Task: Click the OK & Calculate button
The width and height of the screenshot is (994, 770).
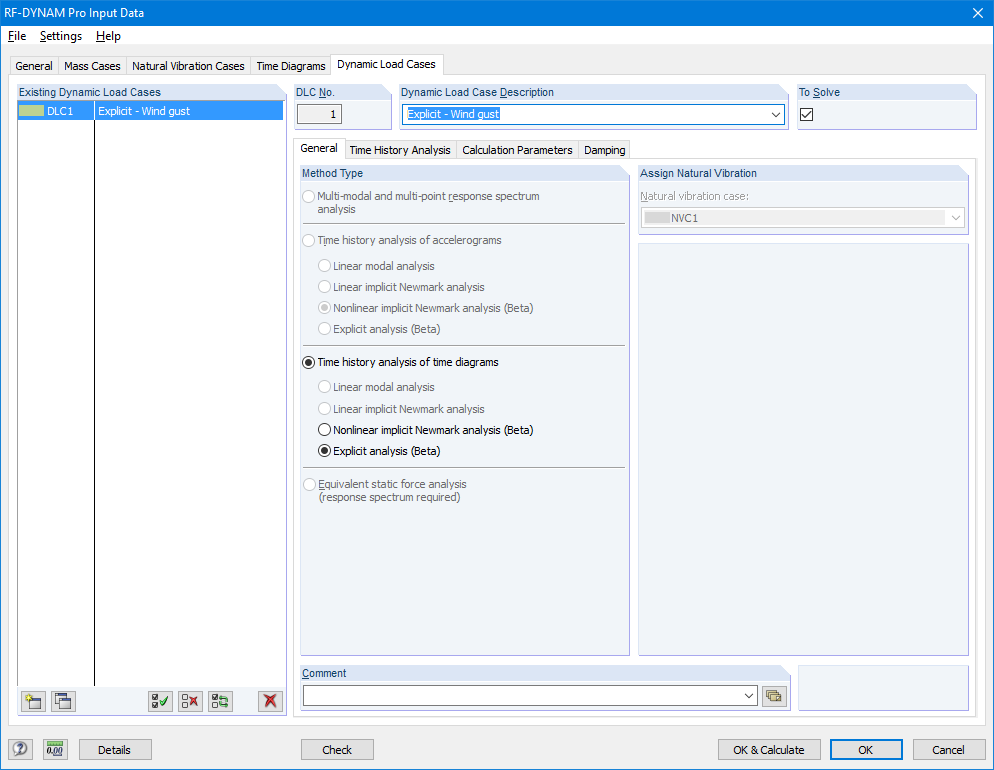Action: click(x=768, y=749)
